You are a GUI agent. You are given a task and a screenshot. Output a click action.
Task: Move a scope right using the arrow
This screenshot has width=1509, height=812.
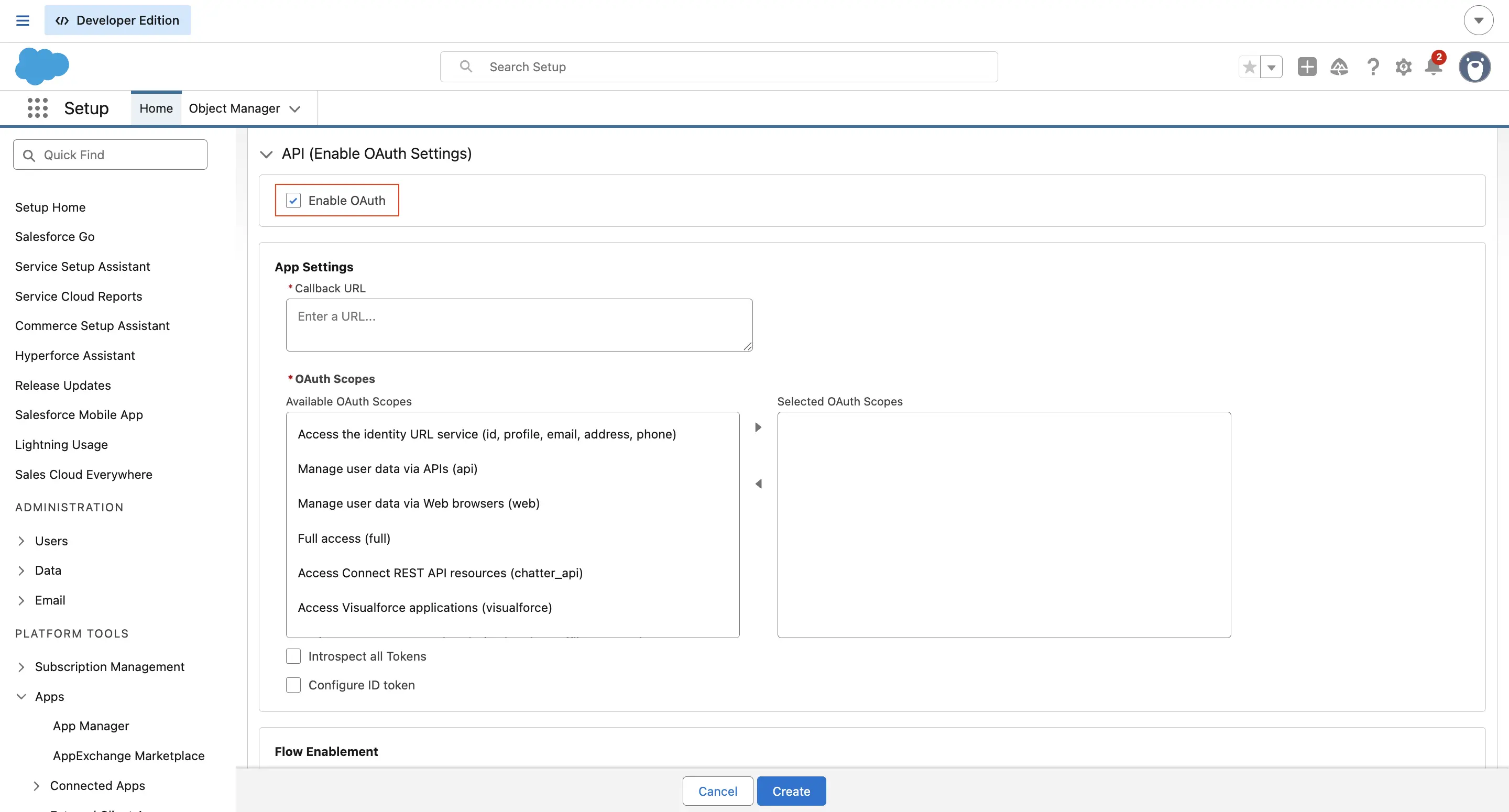[758, 427]
